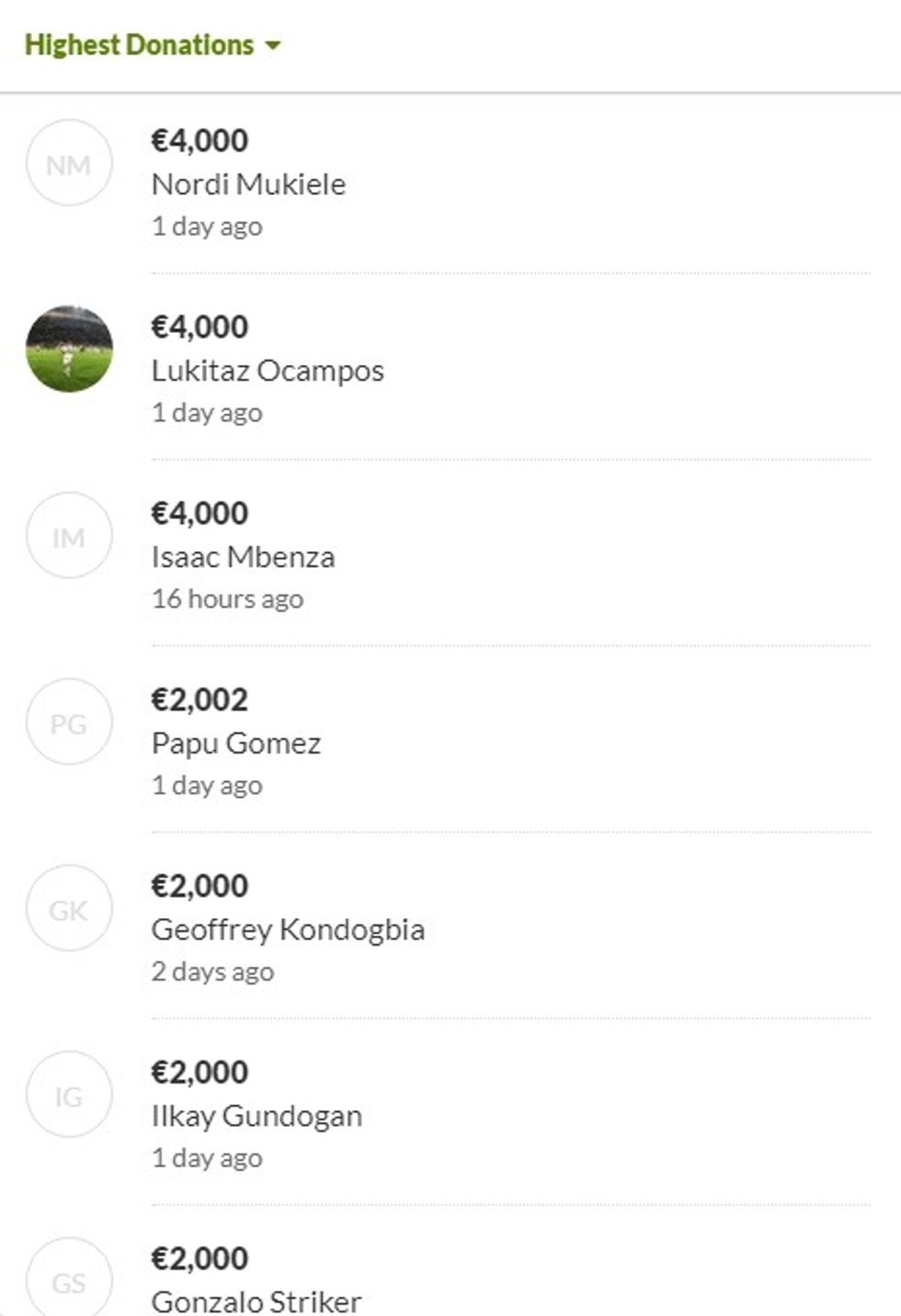This screenshot has width=901, height=1316.
Task: Select donor name Lukitaz Ocampos
Action: click(268, 371)
